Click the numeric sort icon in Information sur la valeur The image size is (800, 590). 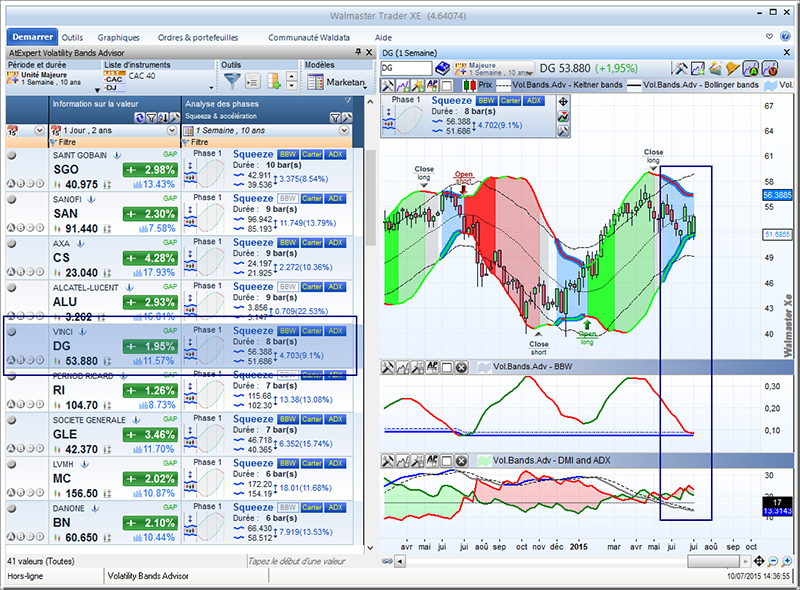point(163,118)
